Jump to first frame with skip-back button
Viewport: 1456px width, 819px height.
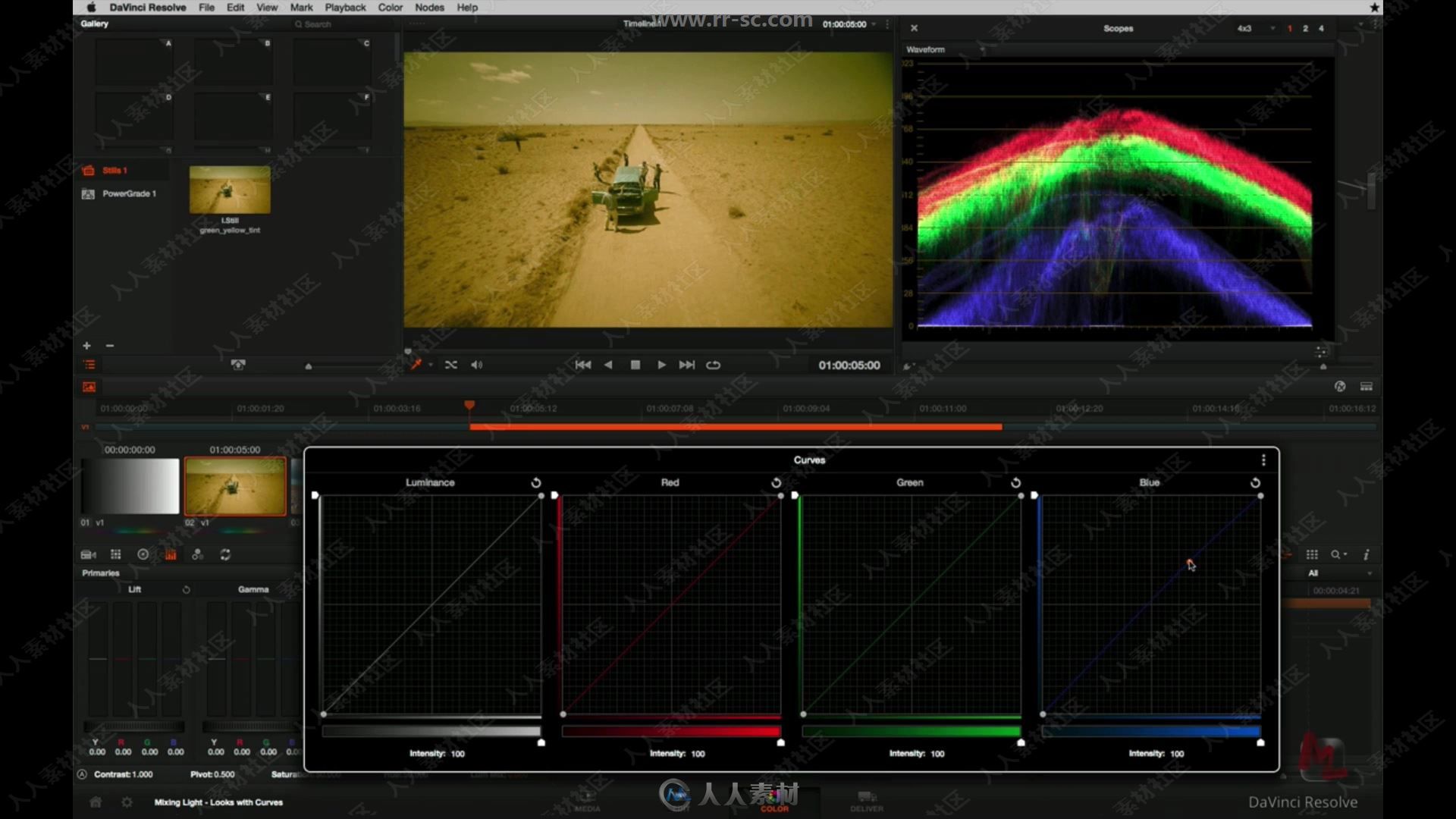click(583, 365)
